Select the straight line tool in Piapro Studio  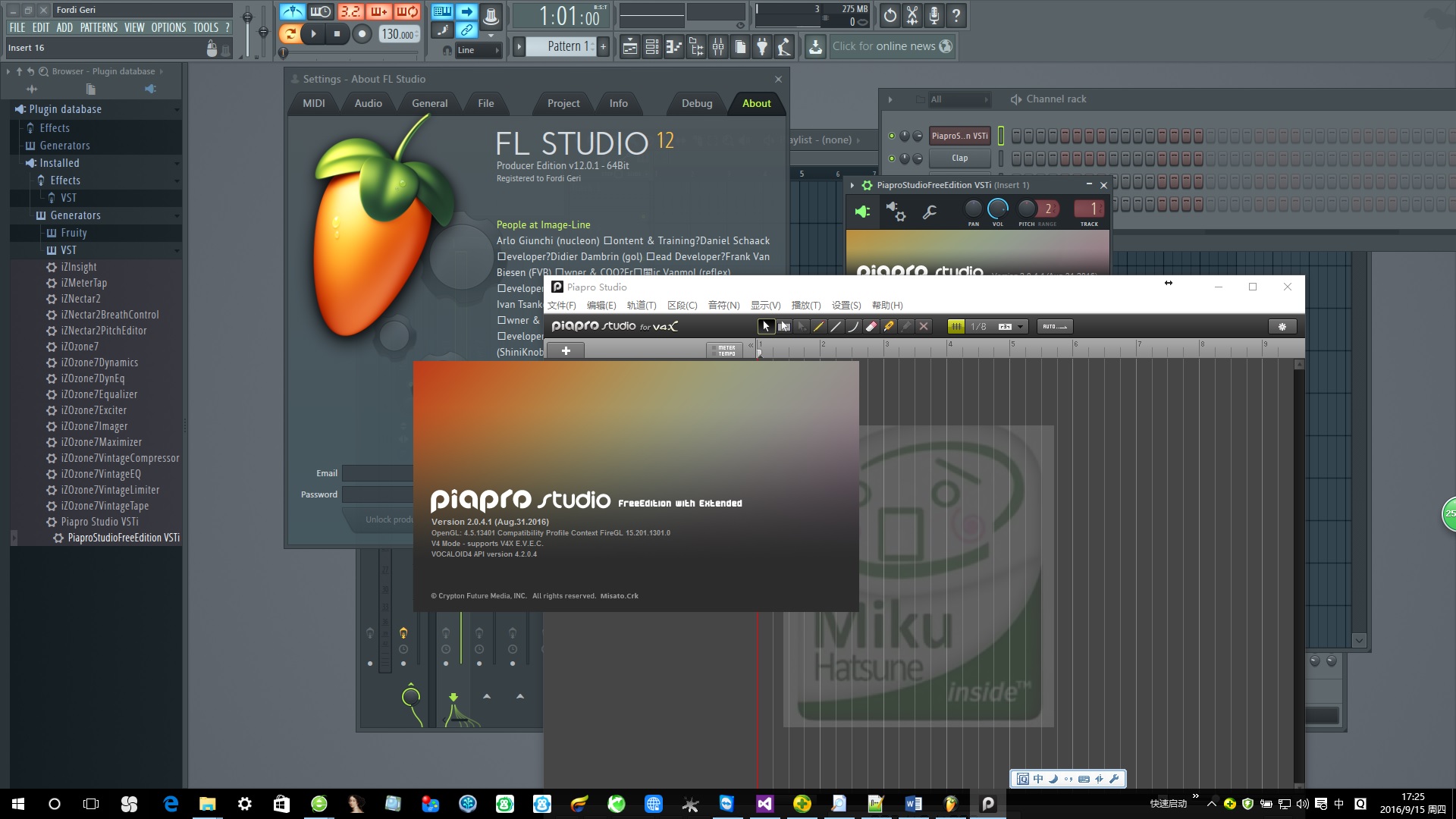(836, 327)
